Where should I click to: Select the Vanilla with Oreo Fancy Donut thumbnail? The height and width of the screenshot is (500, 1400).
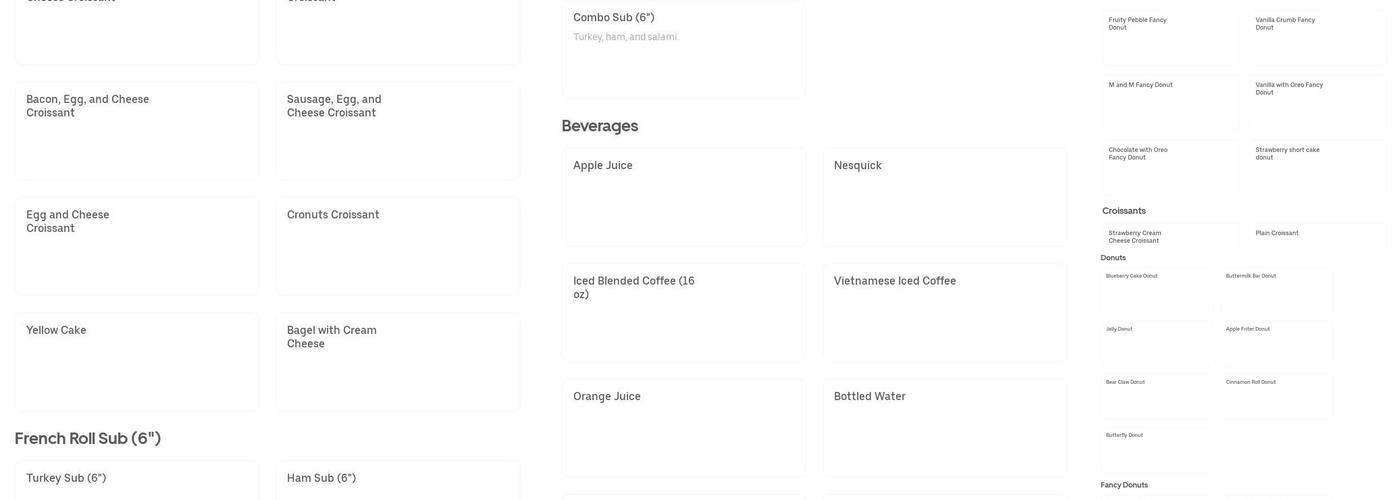1317,103
